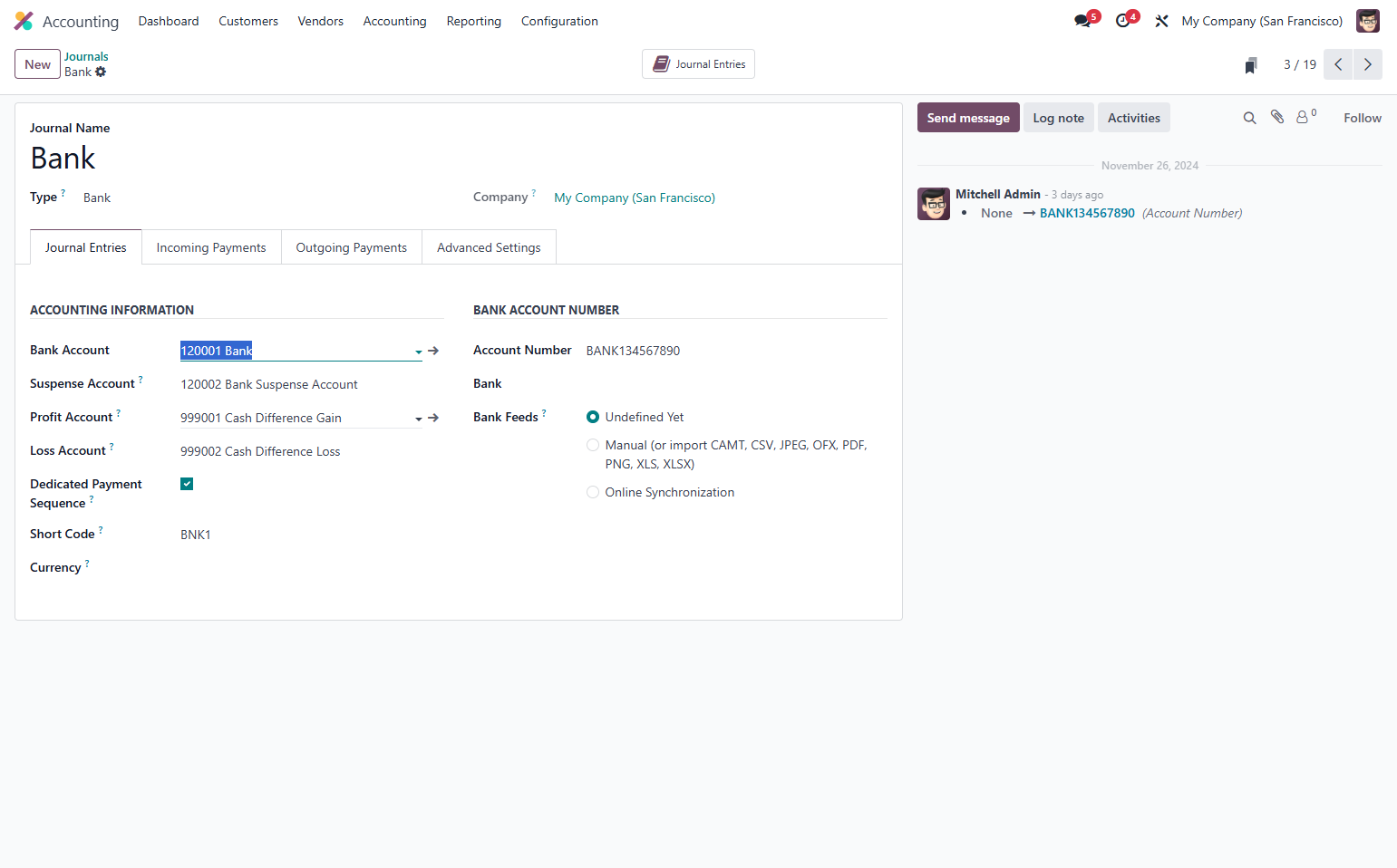Click the Send message button
Image resolution: width=1397 pixels, height=868 pixels.
[x=968, y=118]
